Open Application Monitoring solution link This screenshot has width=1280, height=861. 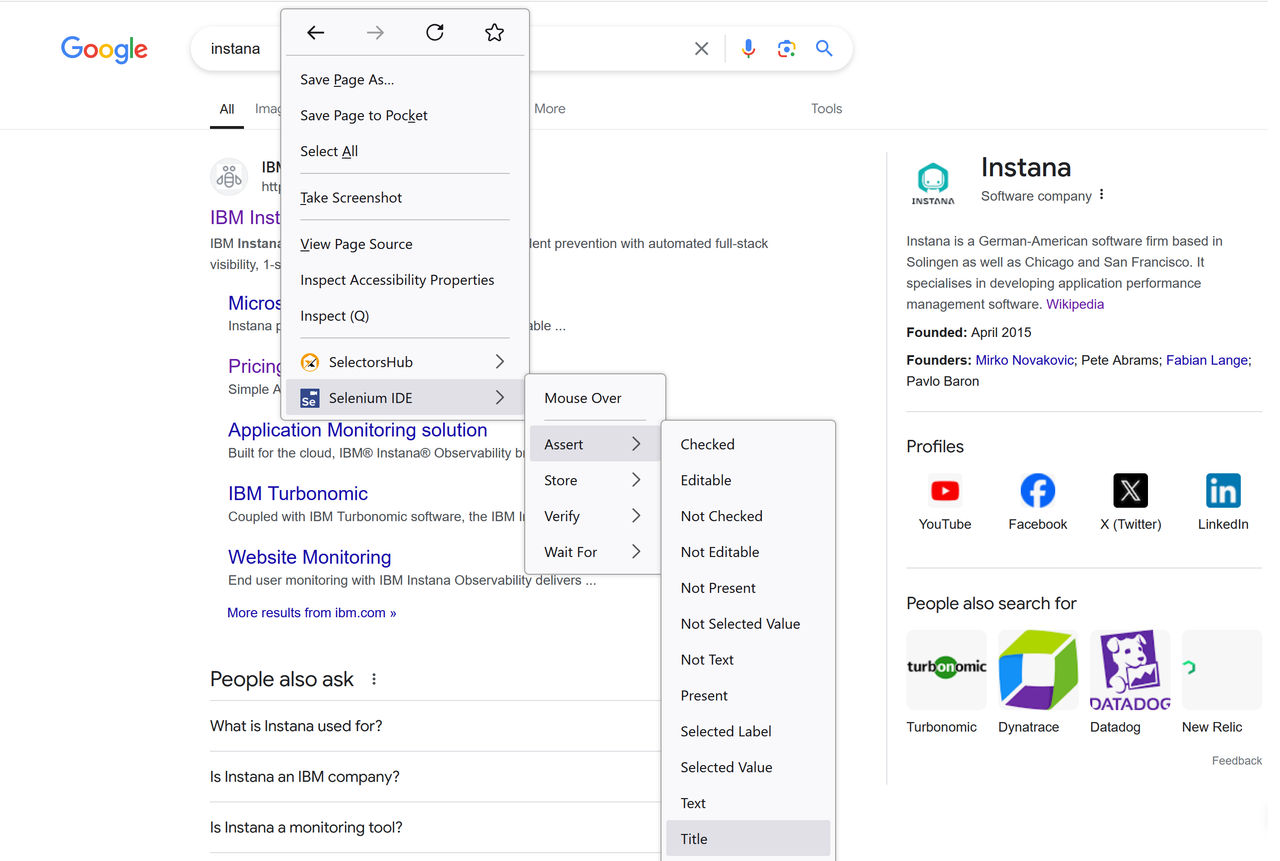(x=358, y=430)
